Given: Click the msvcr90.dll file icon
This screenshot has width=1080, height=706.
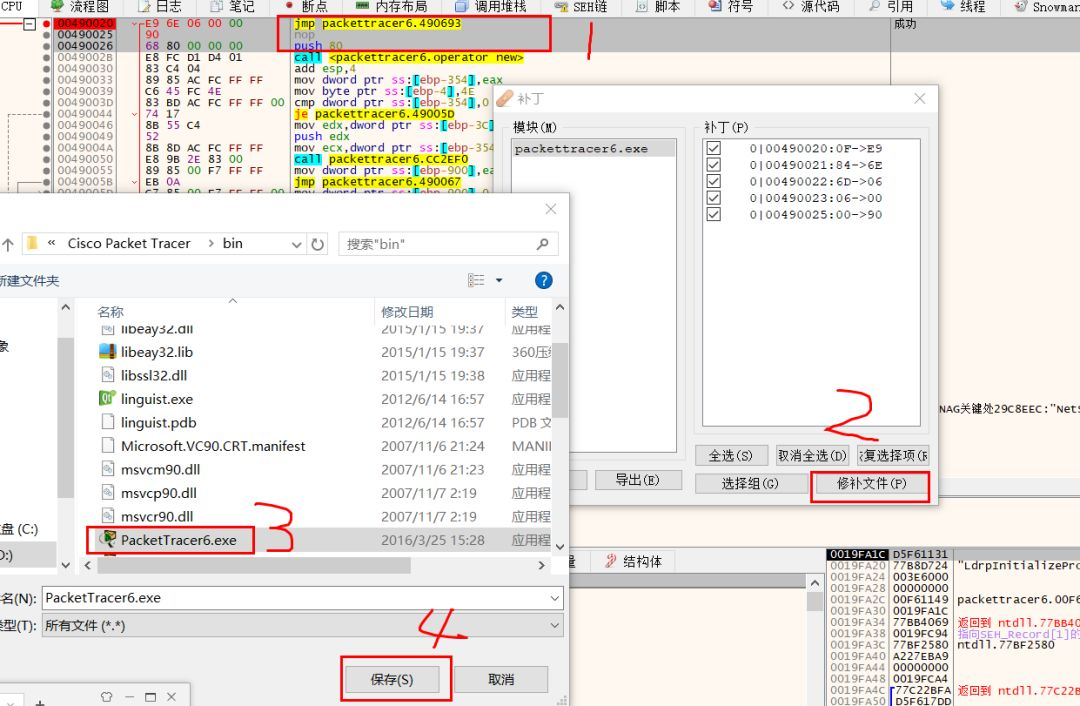Looking at the screenshot, I should pos(107,517).
